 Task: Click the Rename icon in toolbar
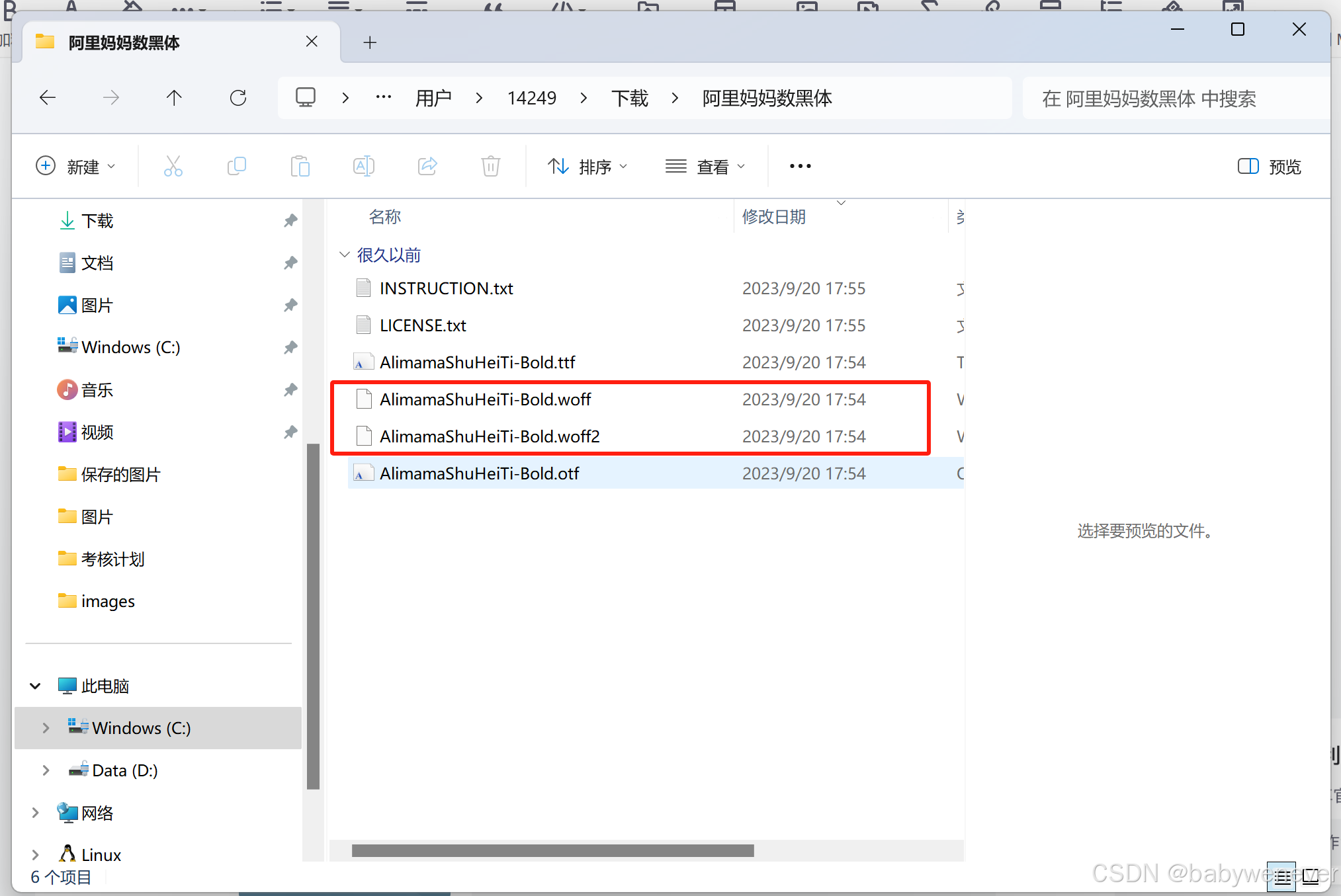tap(363, 166)
